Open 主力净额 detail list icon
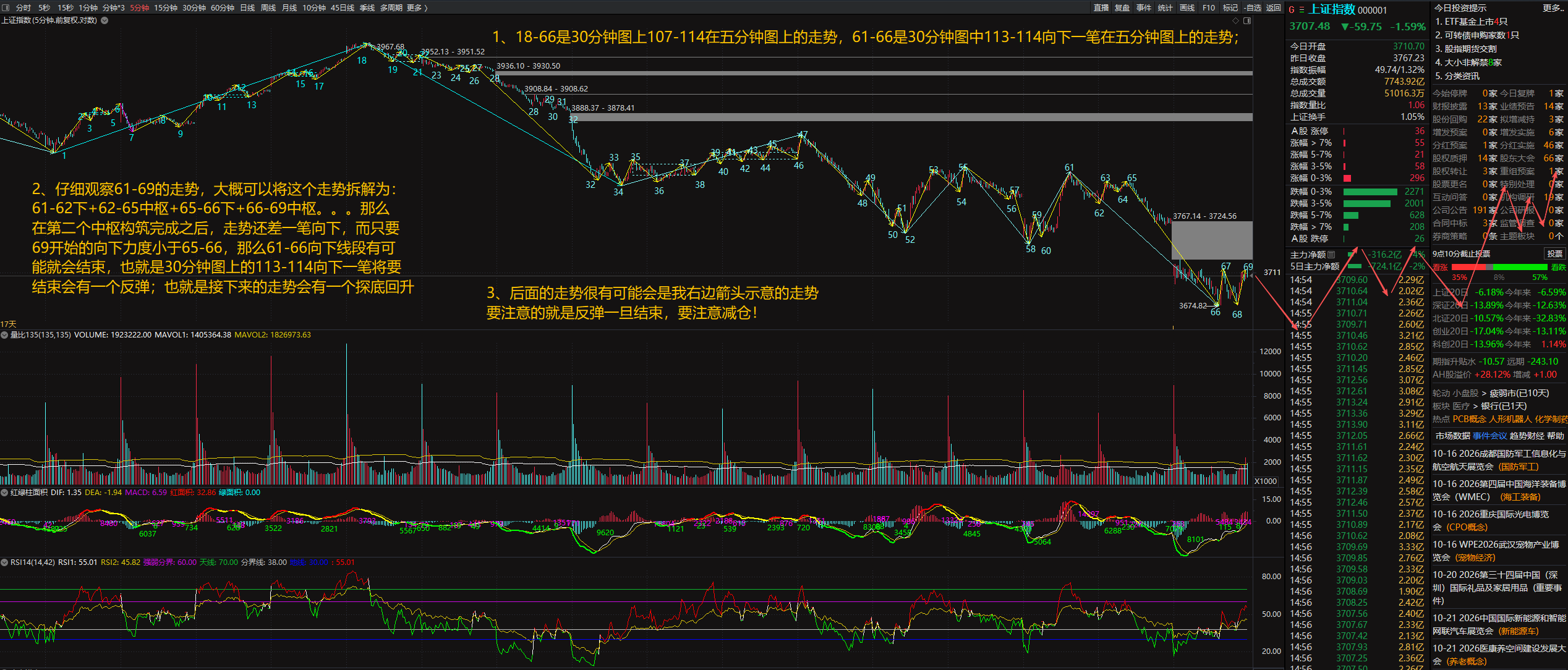 [x=1332, y=255]
